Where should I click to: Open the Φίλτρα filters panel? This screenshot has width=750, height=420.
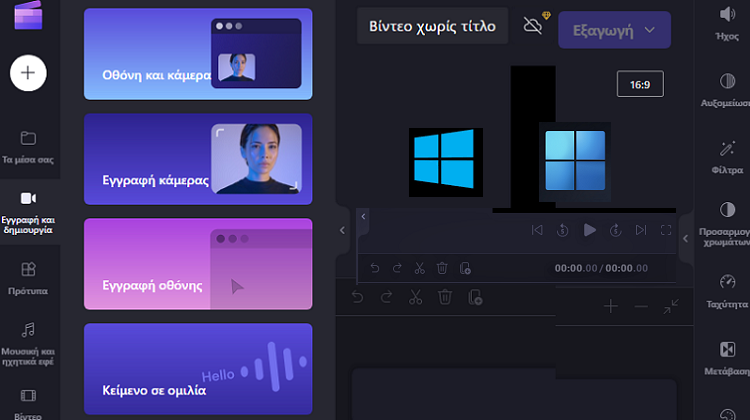tap(727, 157)
